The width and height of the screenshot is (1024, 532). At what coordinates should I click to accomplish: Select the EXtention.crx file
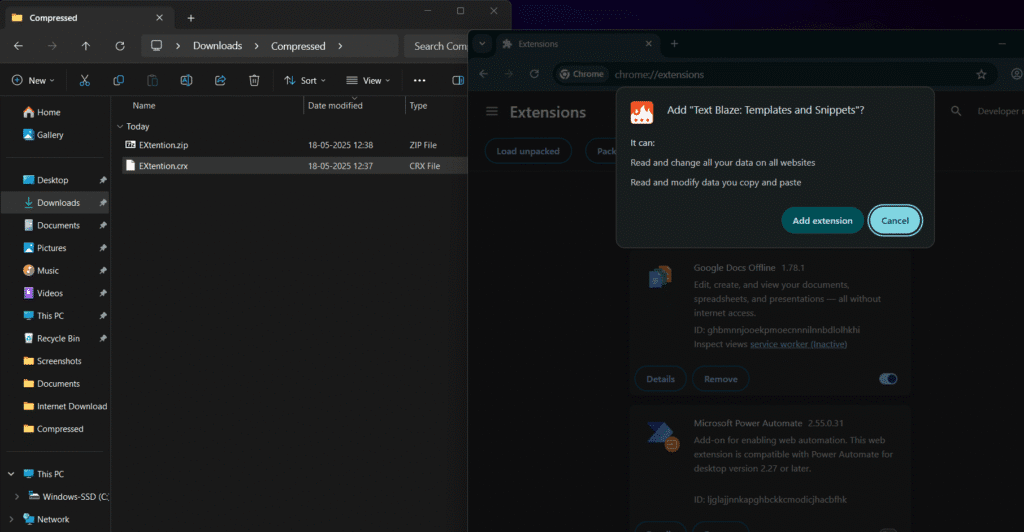[x=294, y=166]
